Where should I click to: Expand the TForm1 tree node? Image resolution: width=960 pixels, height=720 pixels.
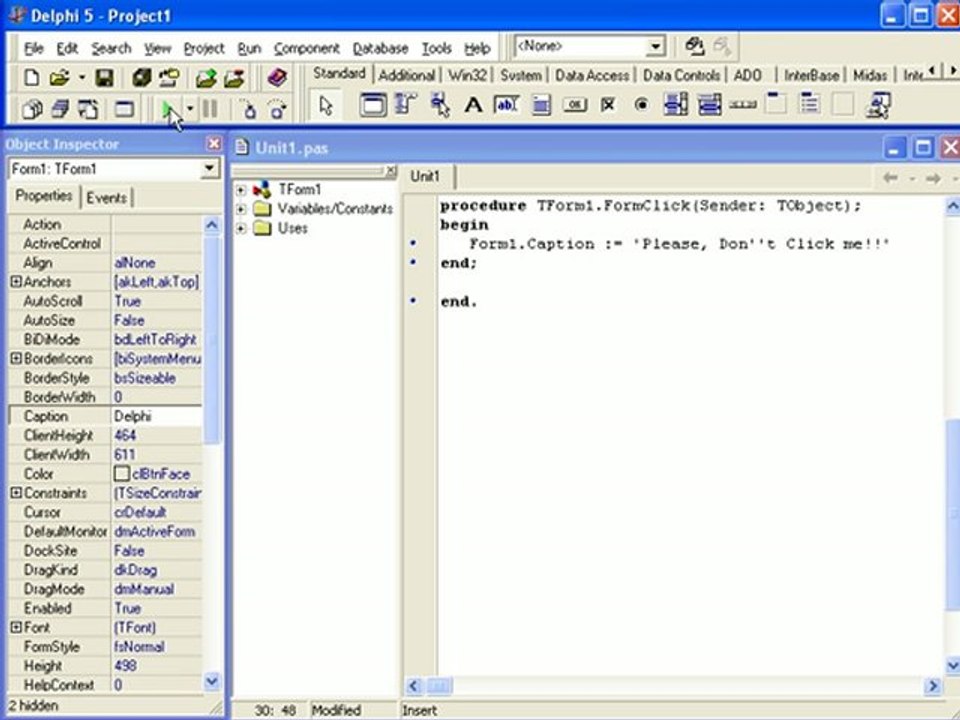pyautogui.click(x=241, y=190)
